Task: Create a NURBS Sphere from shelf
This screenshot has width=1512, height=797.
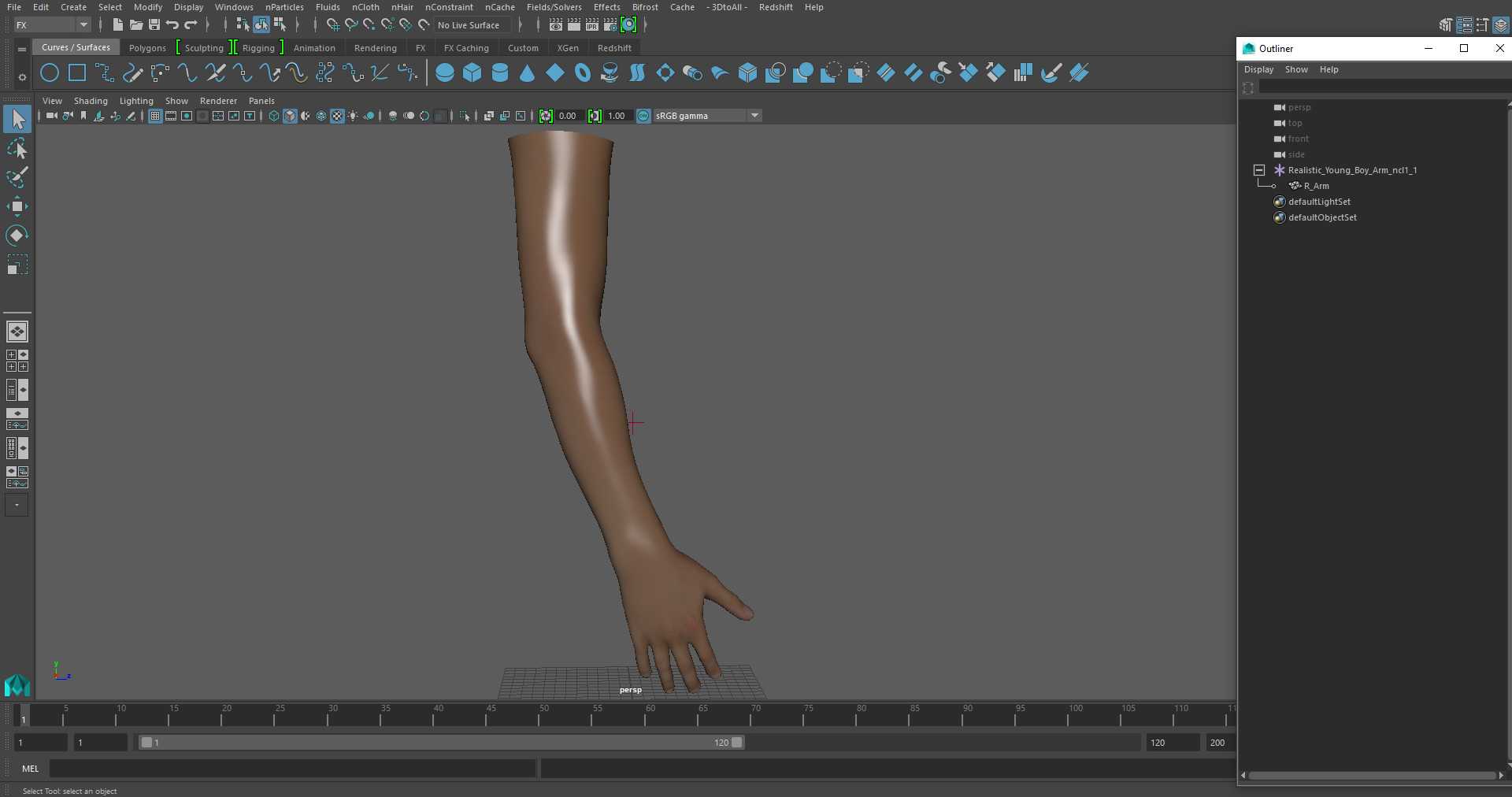Action: coord(445,73)
